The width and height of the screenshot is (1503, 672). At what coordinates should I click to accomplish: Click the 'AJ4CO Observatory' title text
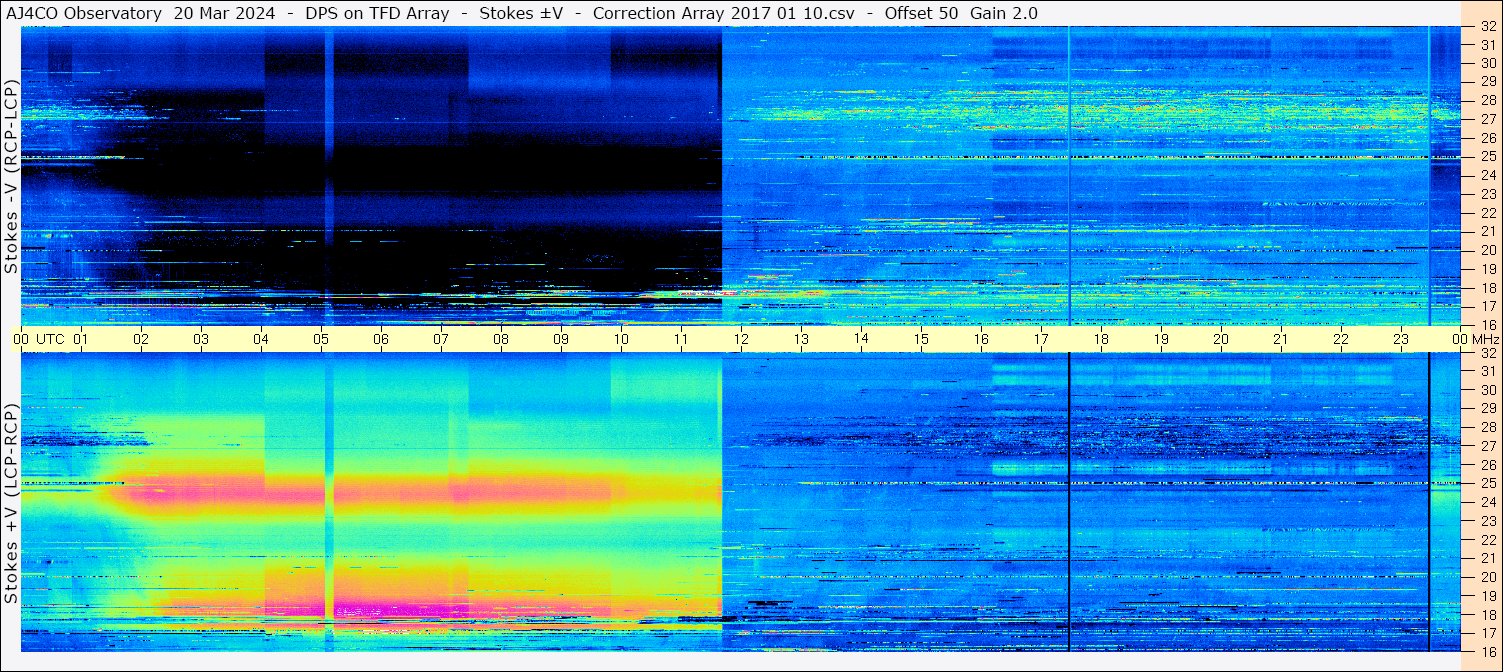pyautogui.click(x=83, y=13)
